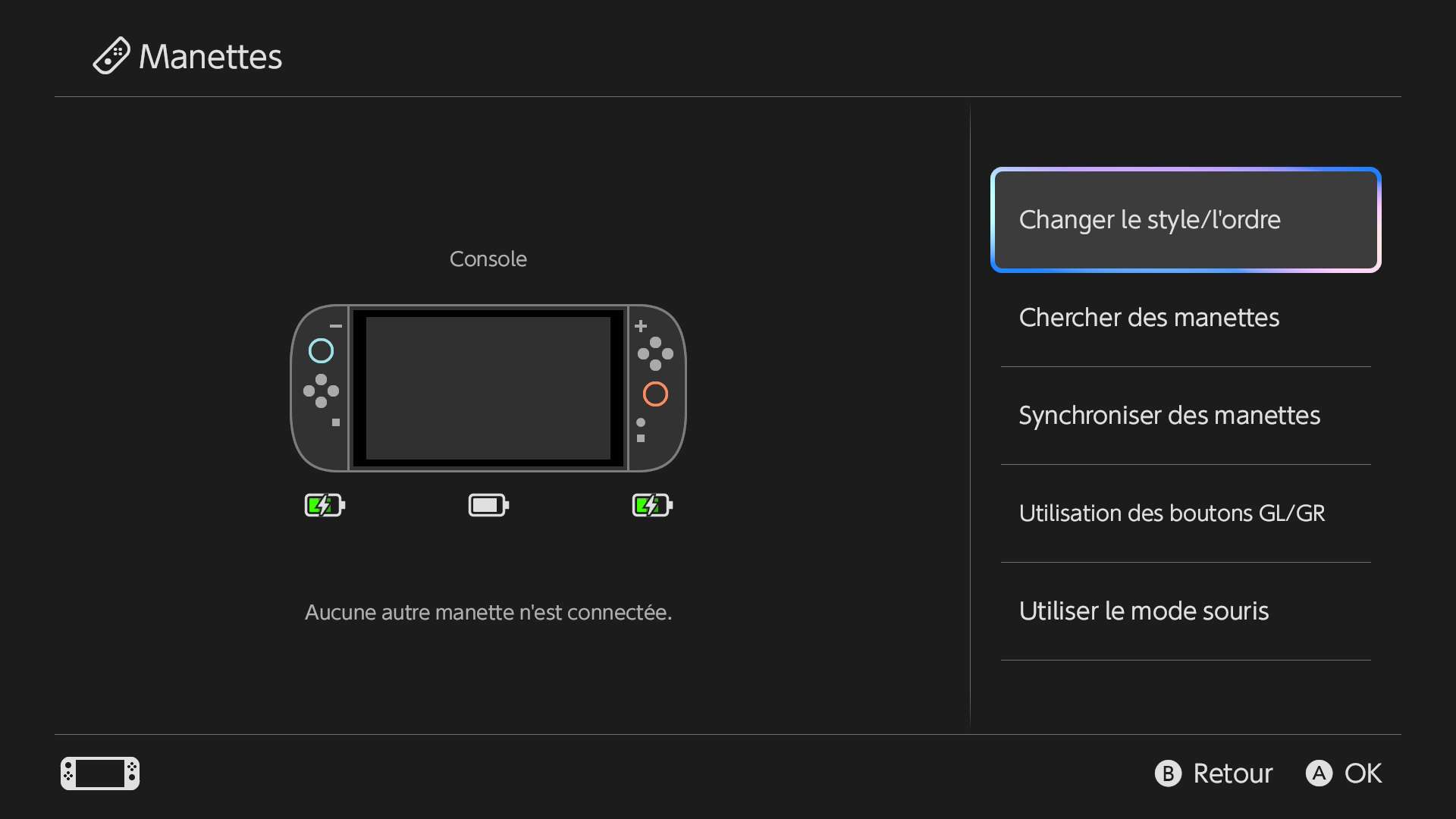Click the left Joy-Con charging battery icon
Image resolution: width=1456 pixels, height=819 pixels.
point(325,505)
